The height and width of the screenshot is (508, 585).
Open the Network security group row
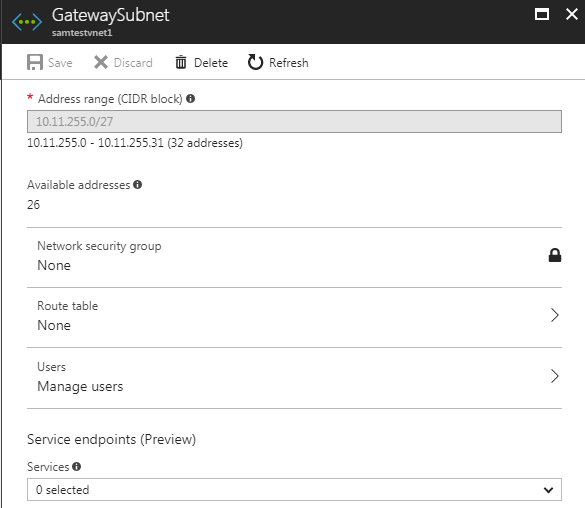tap(294, 257)
